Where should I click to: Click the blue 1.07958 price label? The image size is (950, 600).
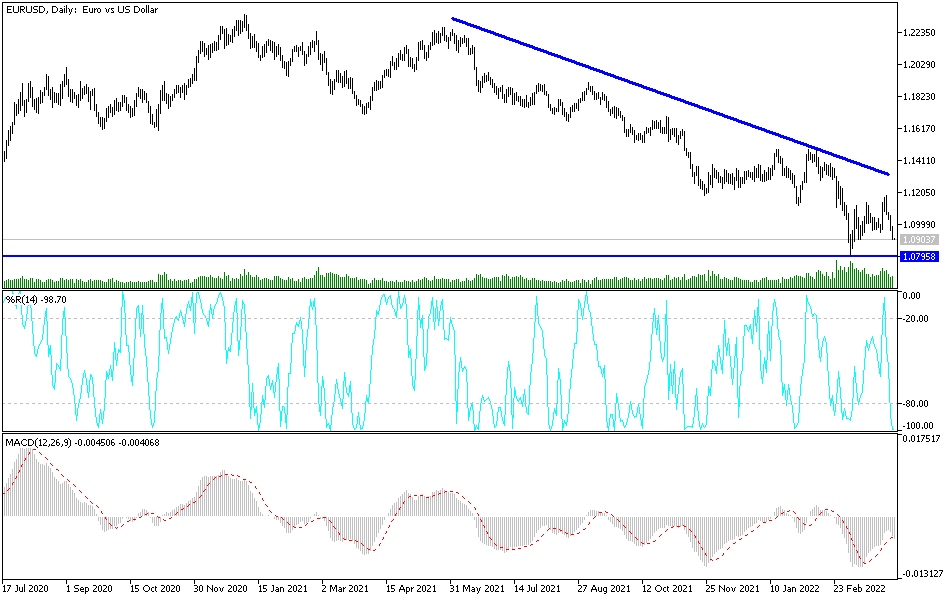920,257
